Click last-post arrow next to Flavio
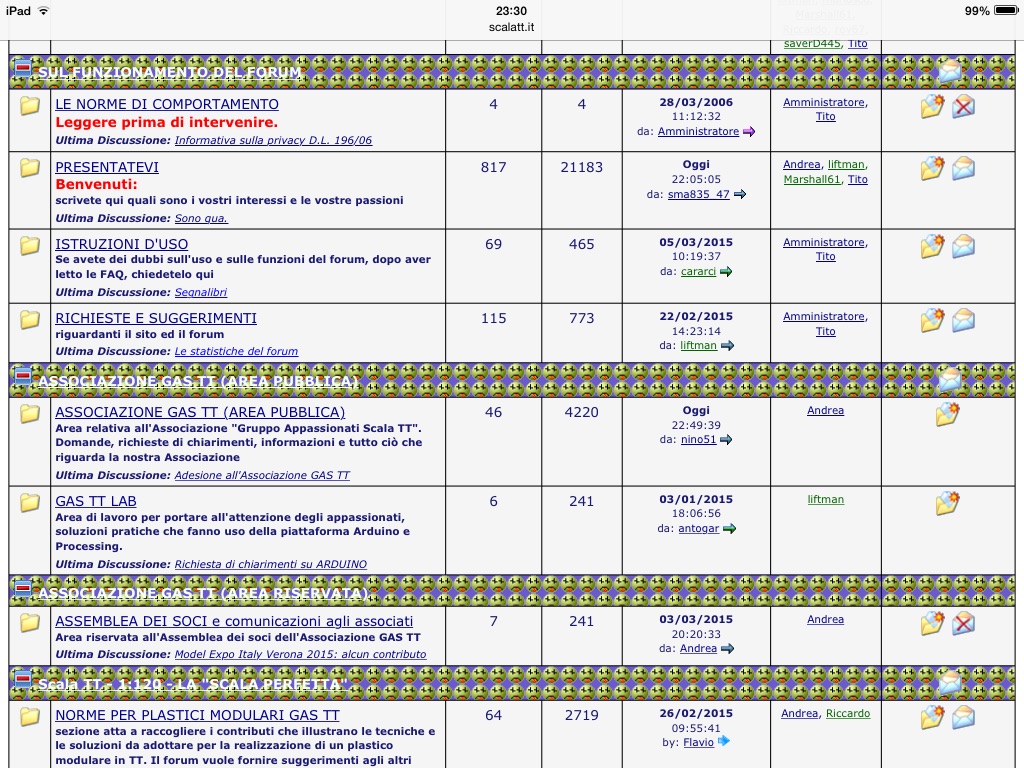The height and width of the screenshot is (768, 1024). (x=724, y=741)
